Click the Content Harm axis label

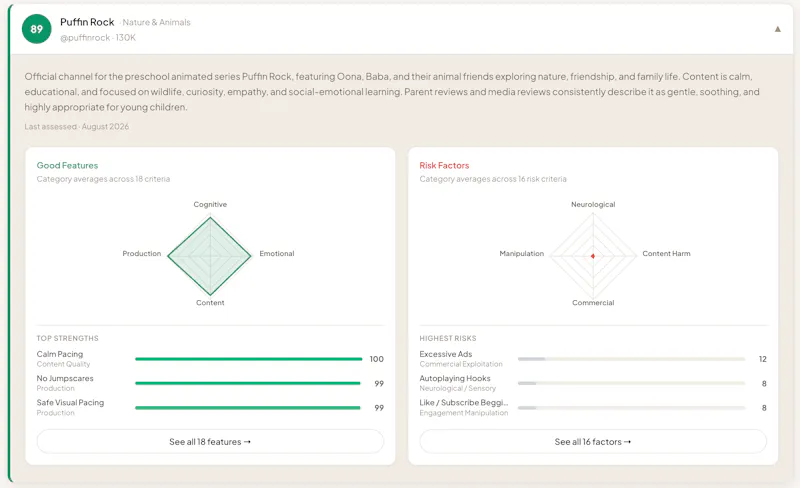(x=666, y=254)
